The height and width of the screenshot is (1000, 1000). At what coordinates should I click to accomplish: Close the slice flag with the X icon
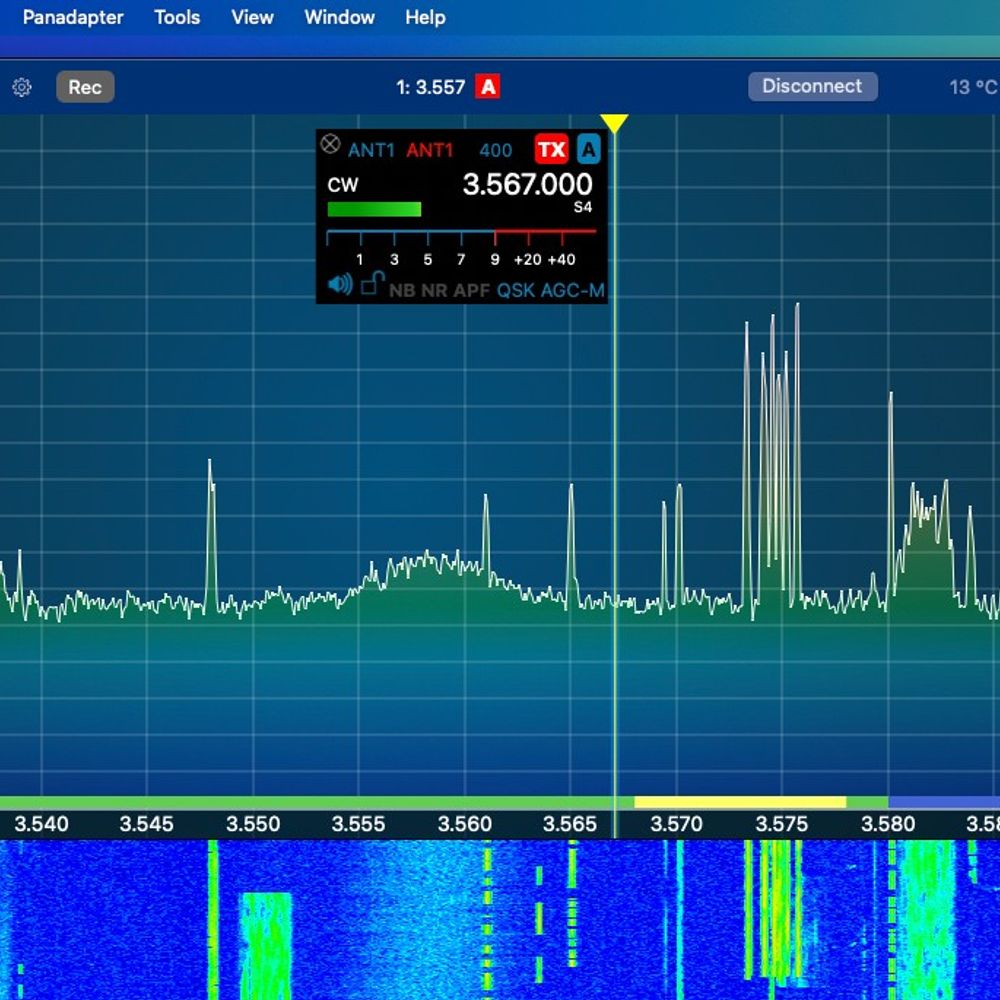pos(330,143)
